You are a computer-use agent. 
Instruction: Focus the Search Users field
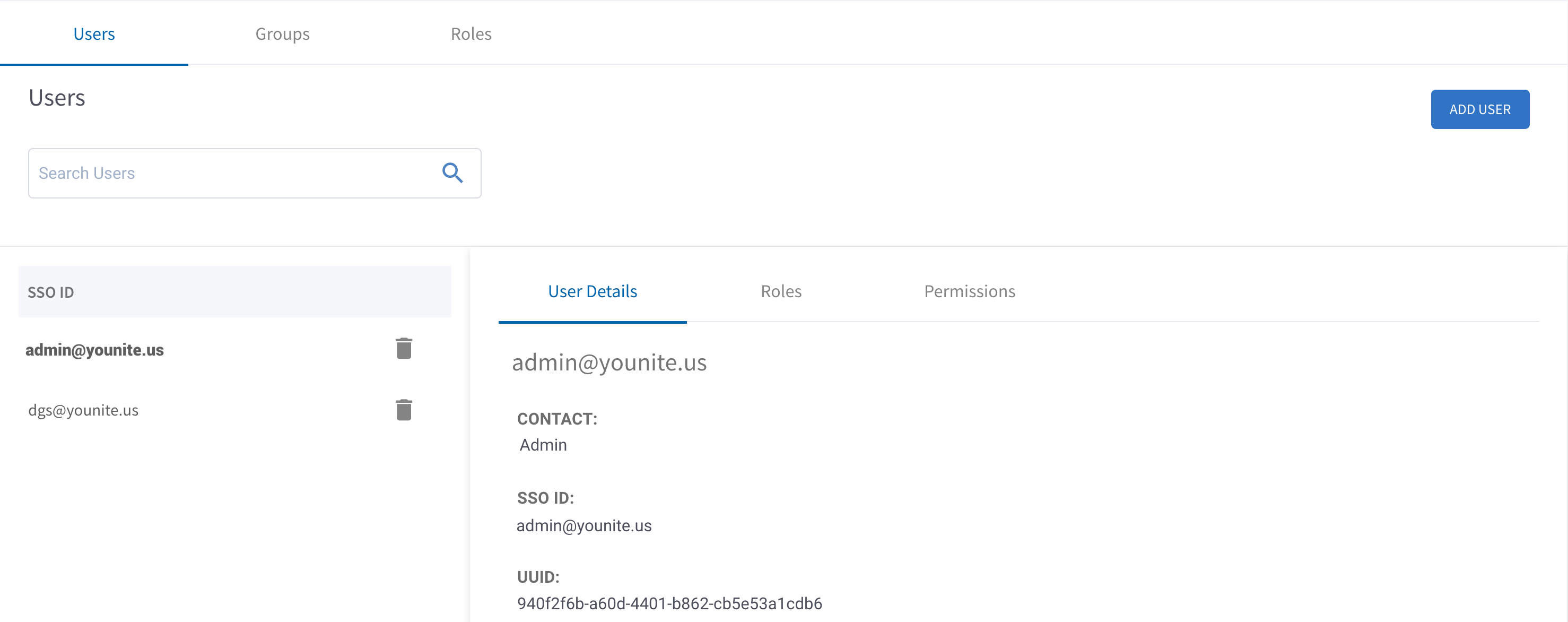coord(231,173)
